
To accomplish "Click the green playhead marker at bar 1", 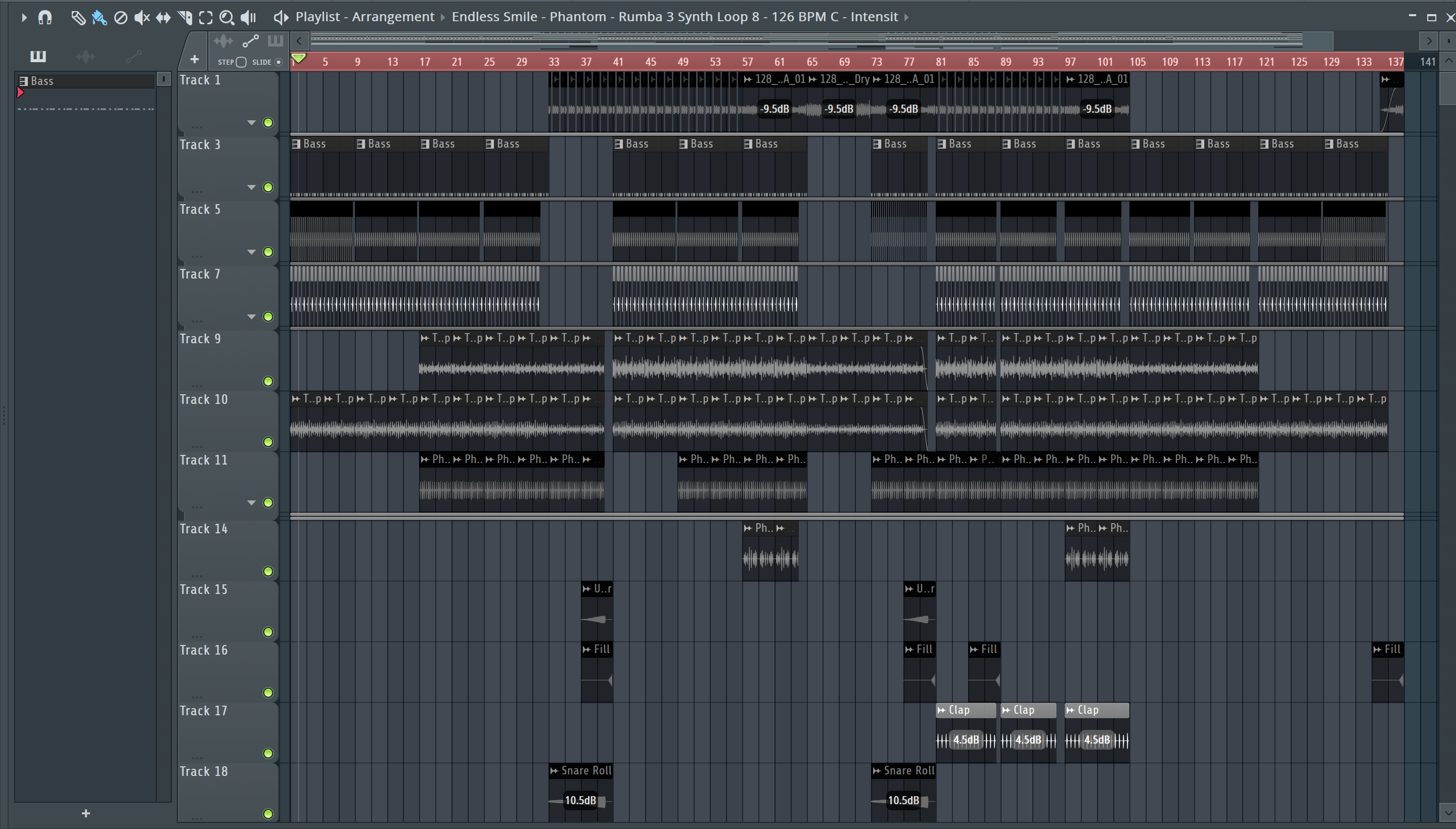I will point(298,58).
